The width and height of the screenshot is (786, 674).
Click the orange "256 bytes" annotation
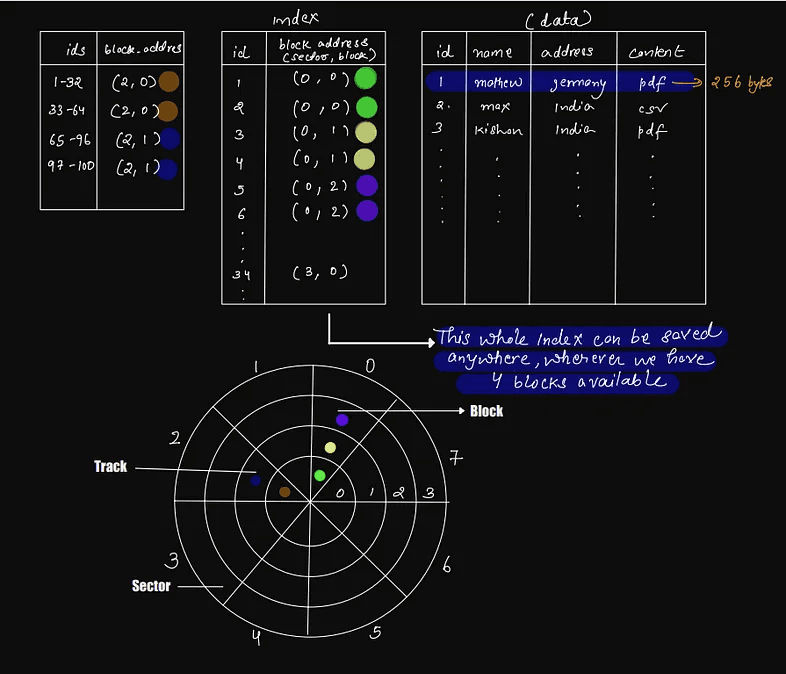741,83
